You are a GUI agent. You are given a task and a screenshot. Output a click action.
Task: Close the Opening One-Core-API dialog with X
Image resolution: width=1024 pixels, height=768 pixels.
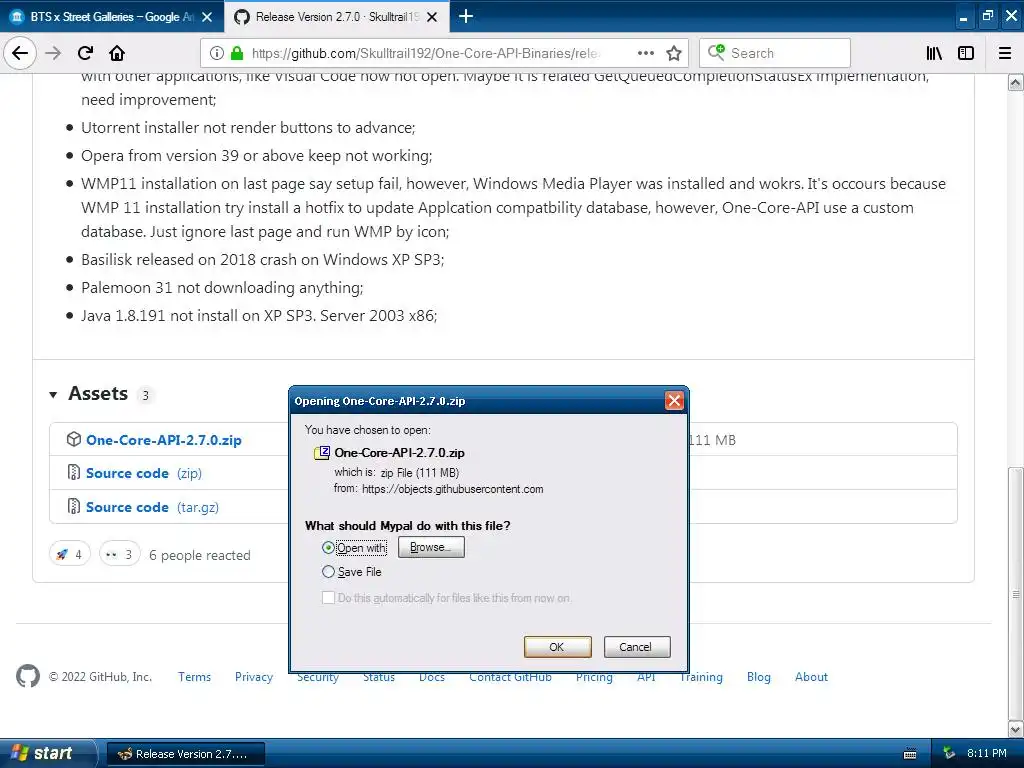[674, 400]
